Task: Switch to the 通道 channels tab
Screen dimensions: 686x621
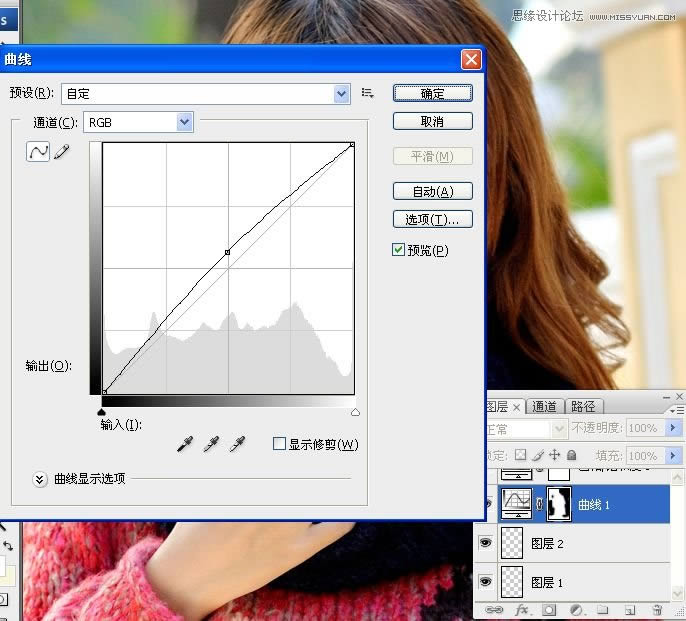Action: tap(545, 407)
